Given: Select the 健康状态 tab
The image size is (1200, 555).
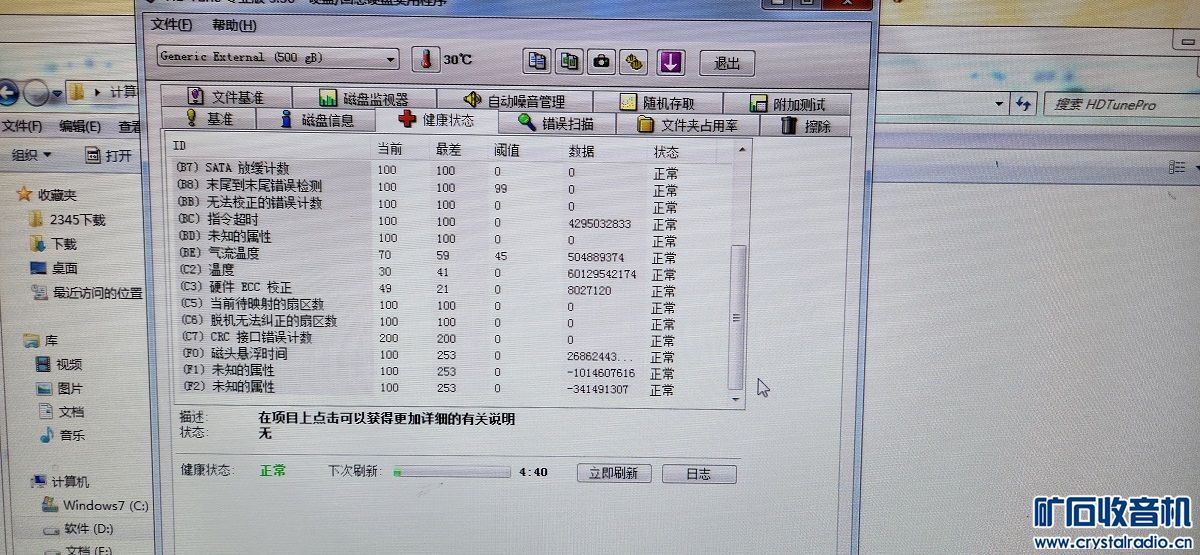Looking at the screenshot, I should coord(436,120).
